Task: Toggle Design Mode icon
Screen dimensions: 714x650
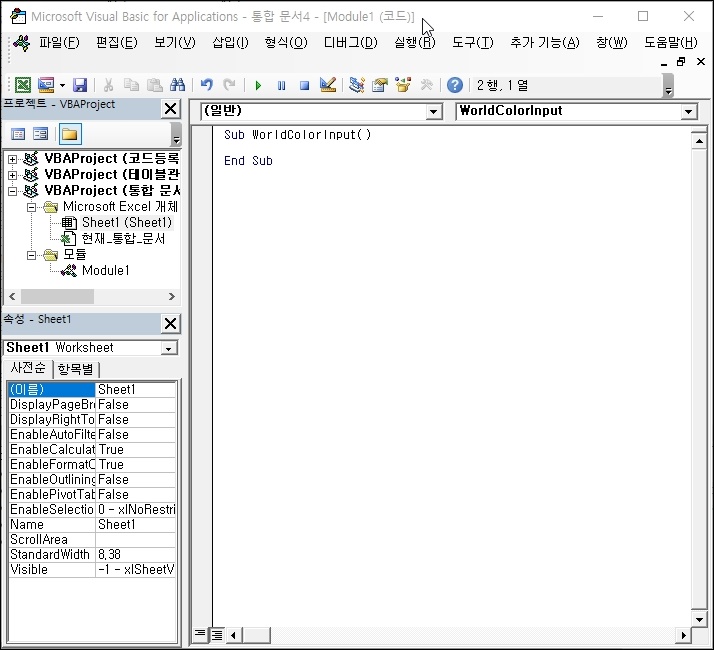Action: pos(328,85)
